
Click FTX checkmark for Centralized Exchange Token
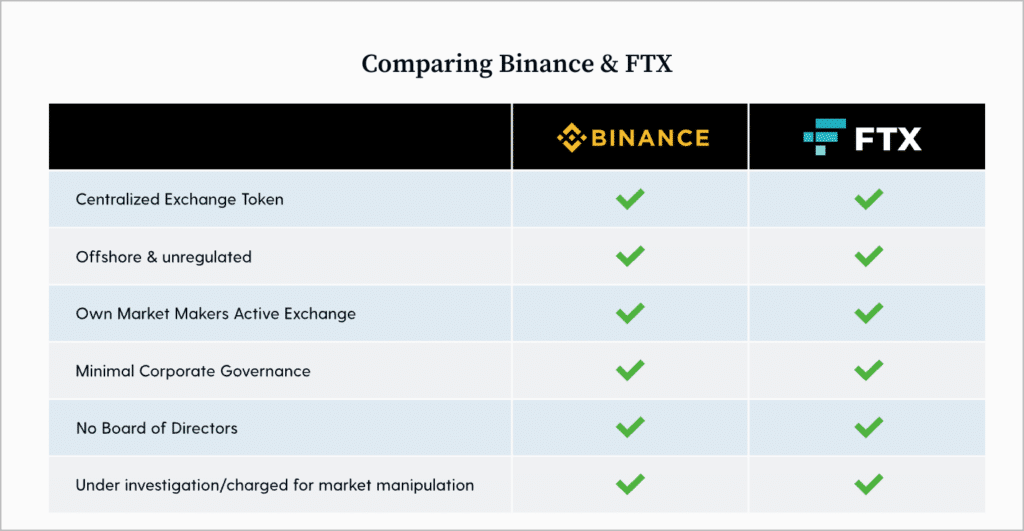point(869,199)
